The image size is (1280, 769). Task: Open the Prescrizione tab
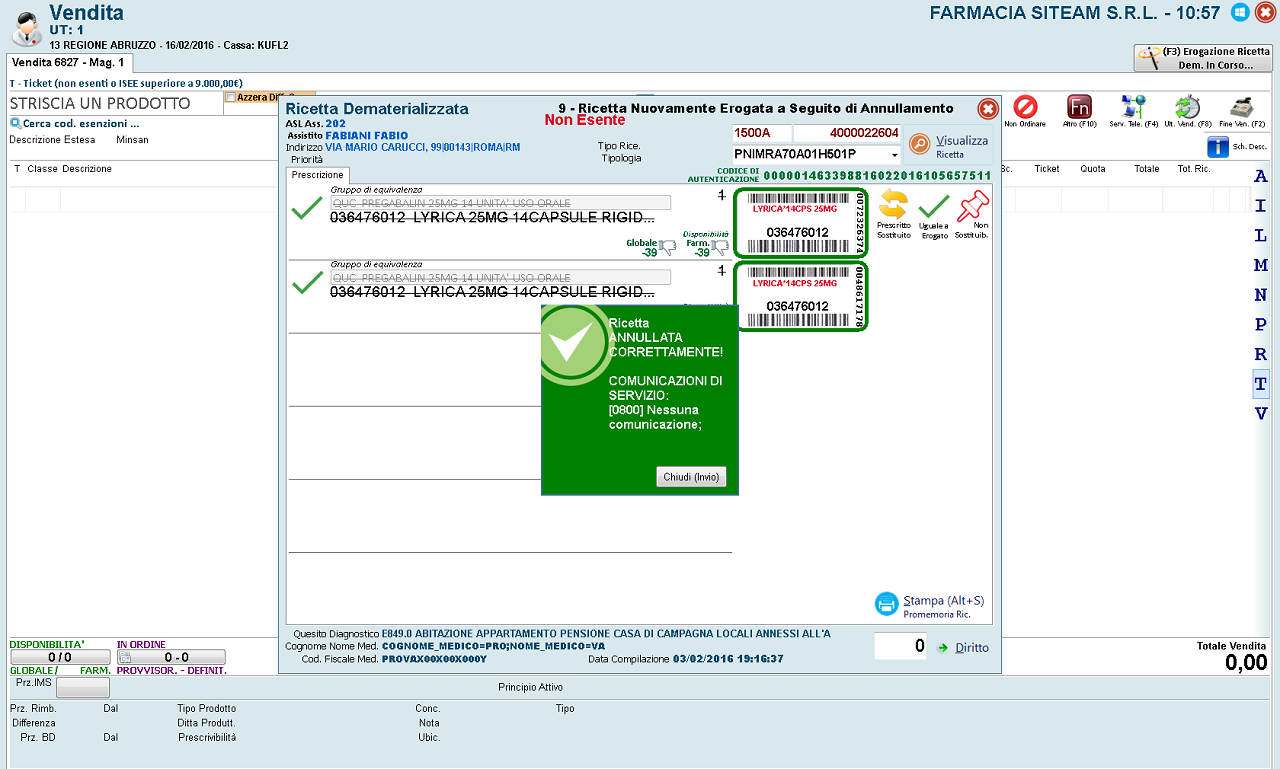point(317,175)
